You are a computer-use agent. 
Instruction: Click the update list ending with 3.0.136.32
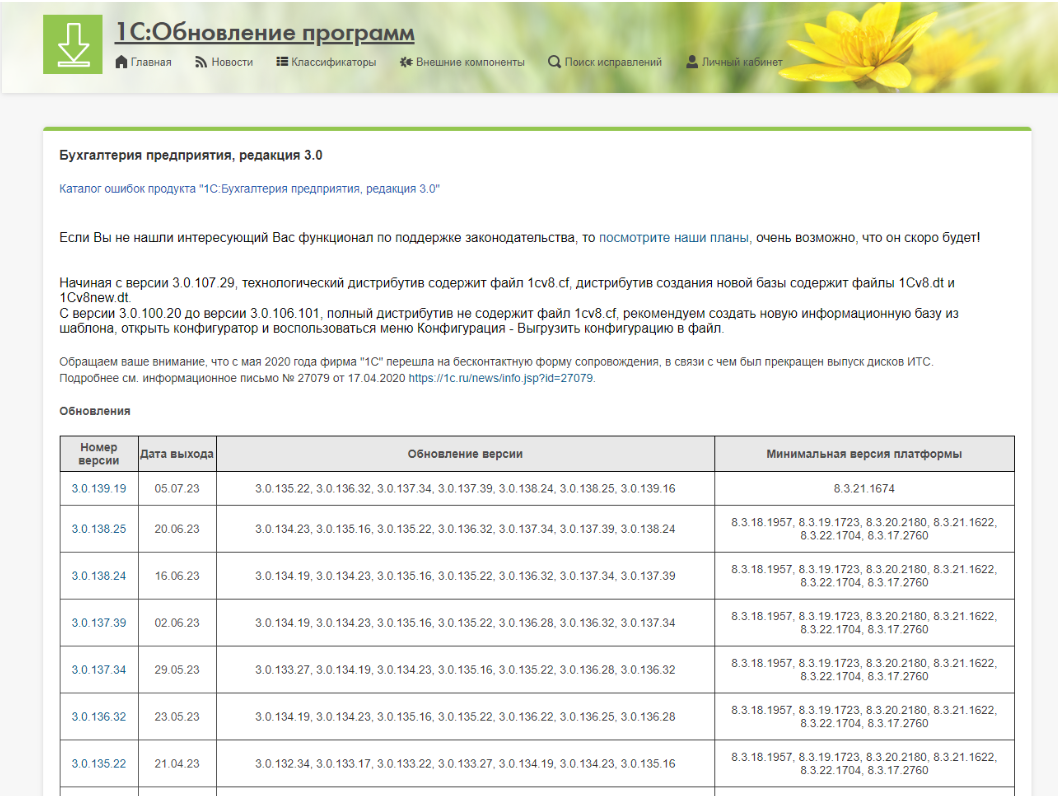tap(465, 670)
